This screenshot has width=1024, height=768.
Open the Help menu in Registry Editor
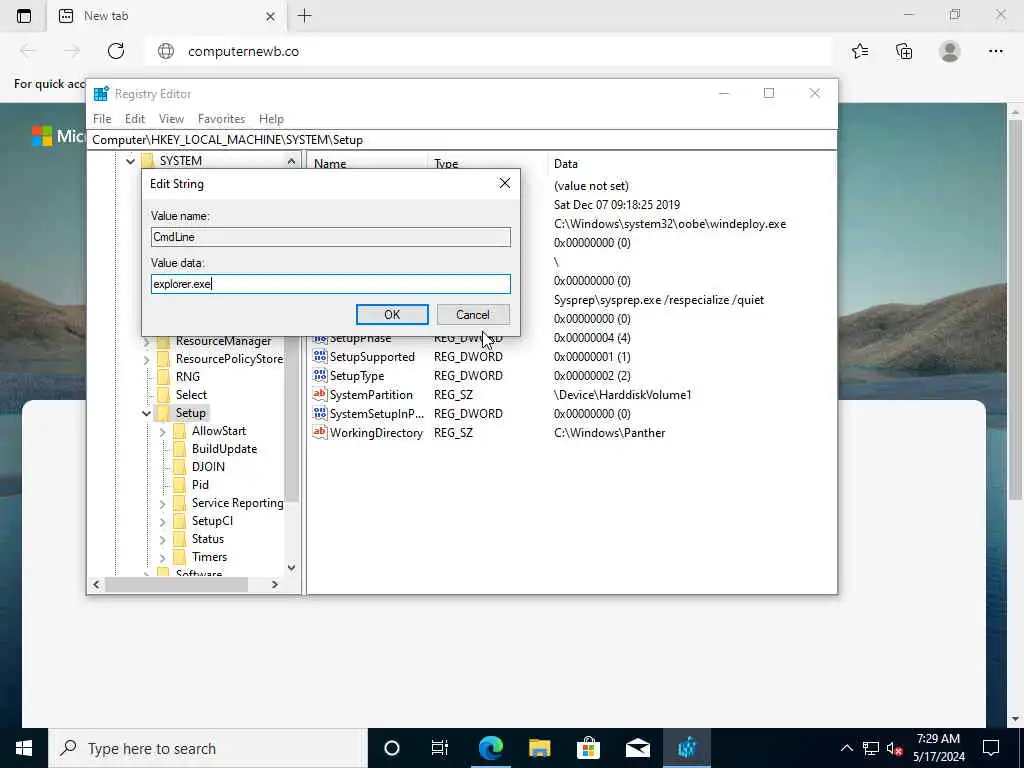pos(271,119)
